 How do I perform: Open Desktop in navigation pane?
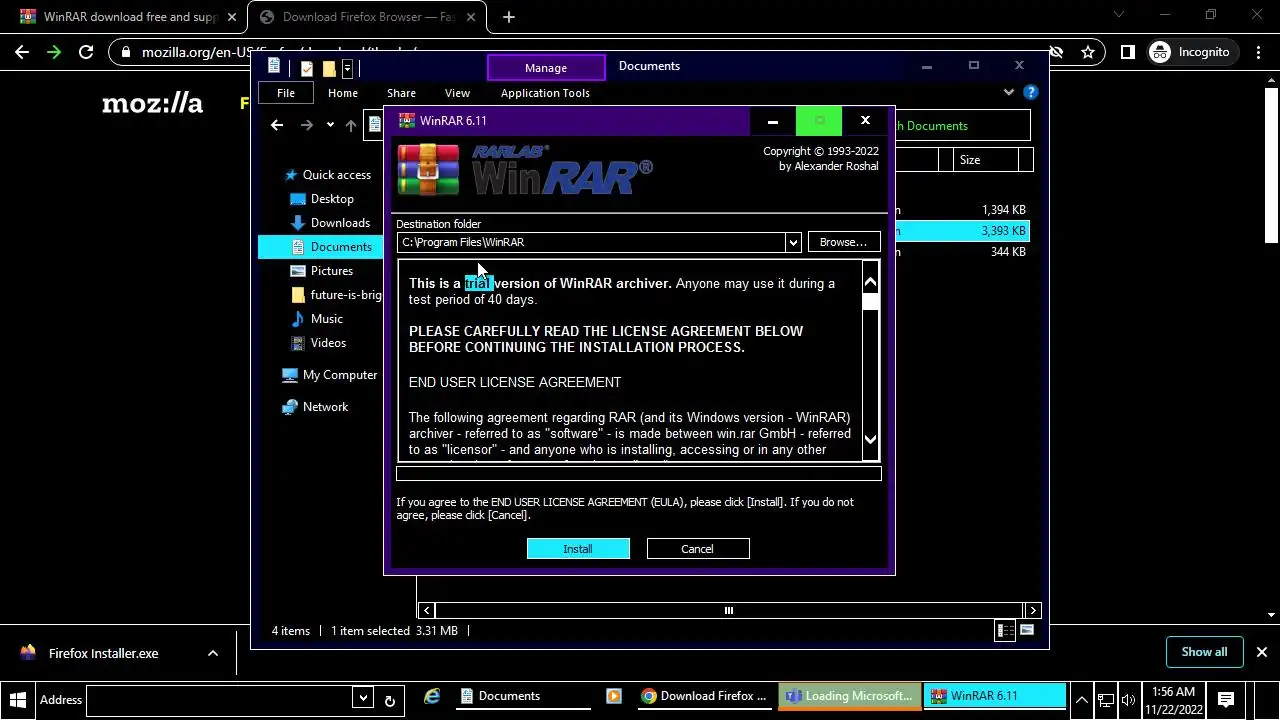321,199
